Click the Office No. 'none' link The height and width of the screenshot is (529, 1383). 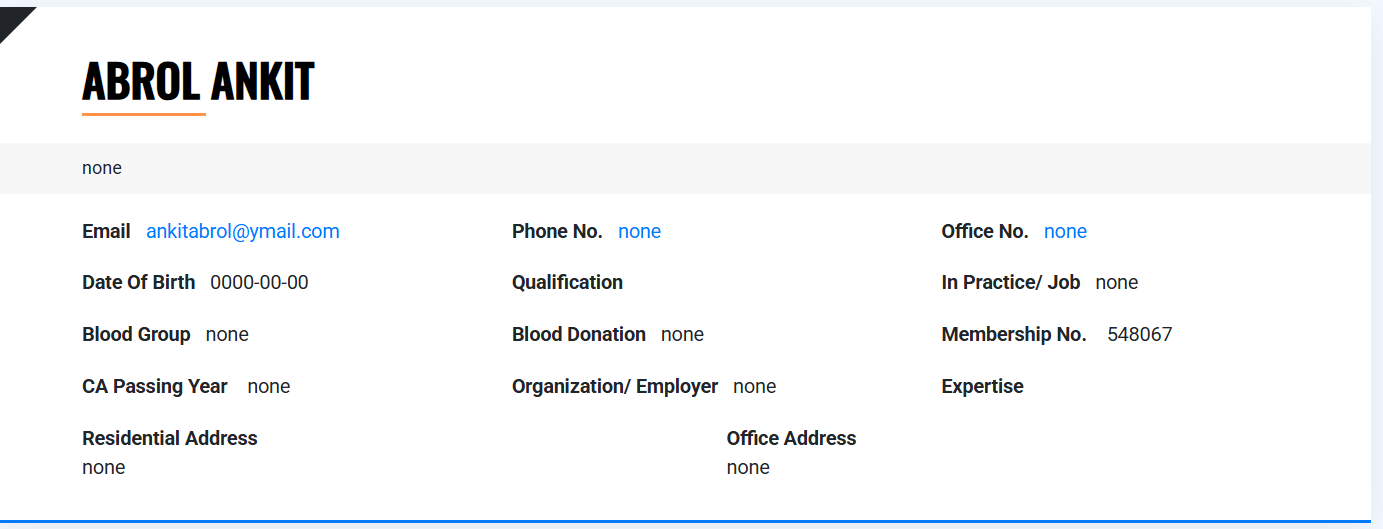click(x=1065, y=232)
